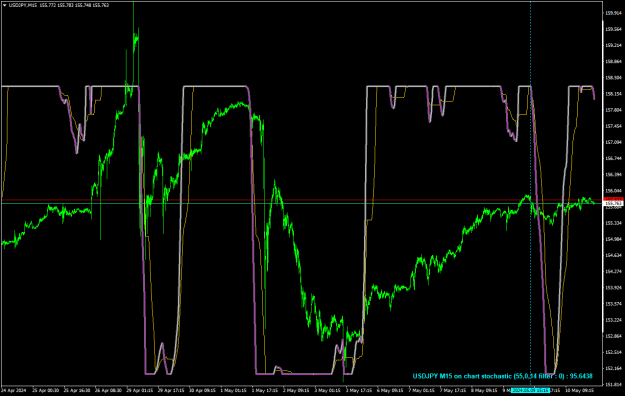Click the 3 May 17:15 time label
The height and width of the screenshot is (396, 625).
359,390
